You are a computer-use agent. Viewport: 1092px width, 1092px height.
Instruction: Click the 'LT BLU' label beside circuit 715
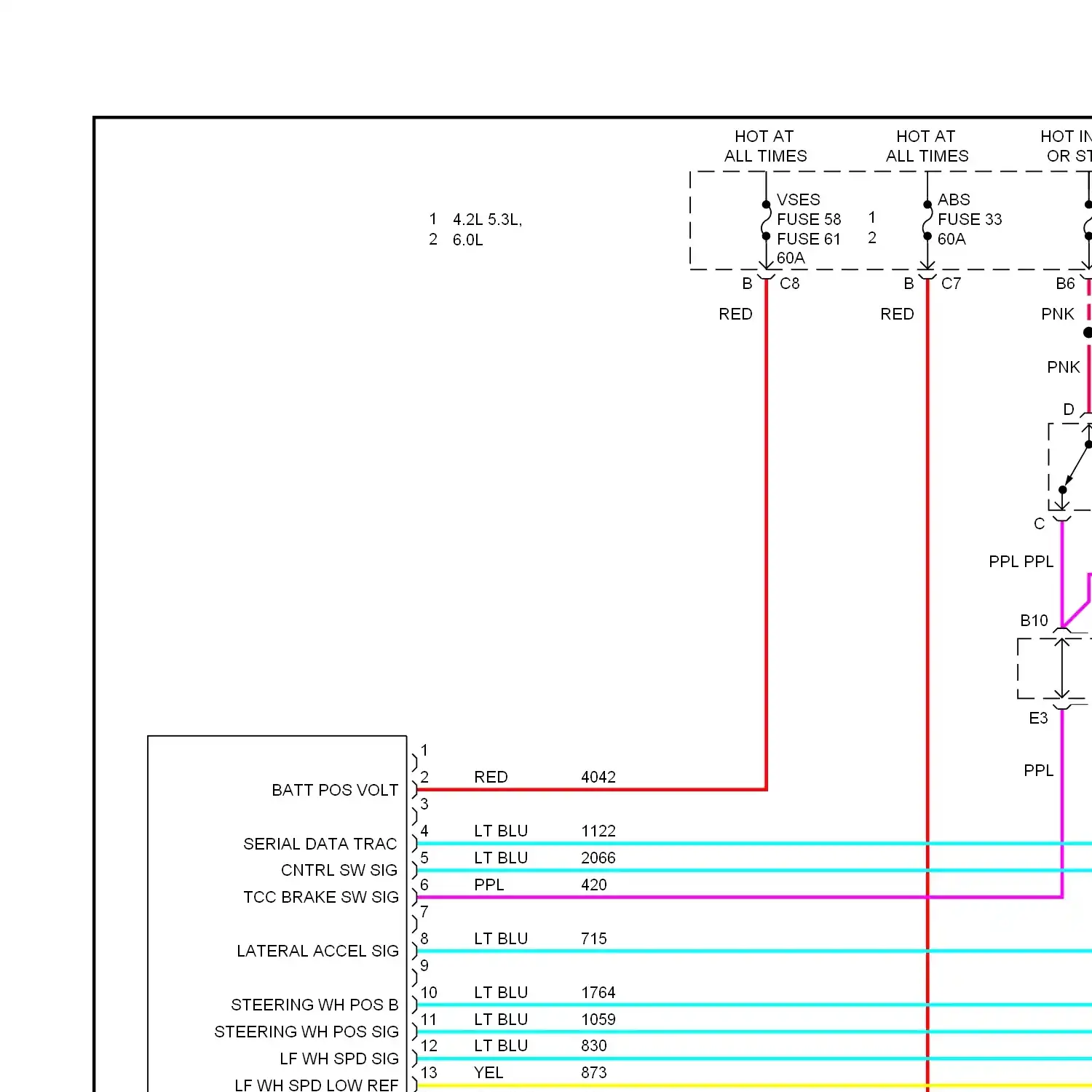(x=501, y=939)
